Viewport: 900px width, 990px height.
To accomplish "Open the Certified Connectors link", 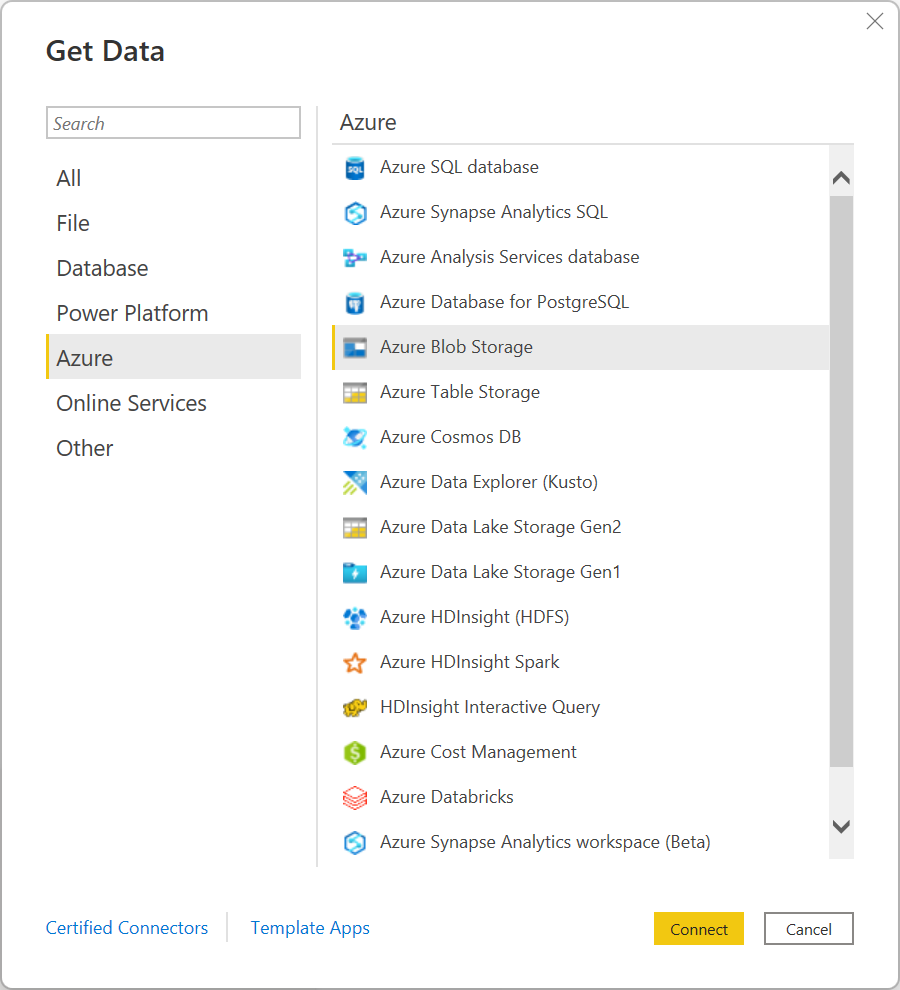I will (126, 928).
